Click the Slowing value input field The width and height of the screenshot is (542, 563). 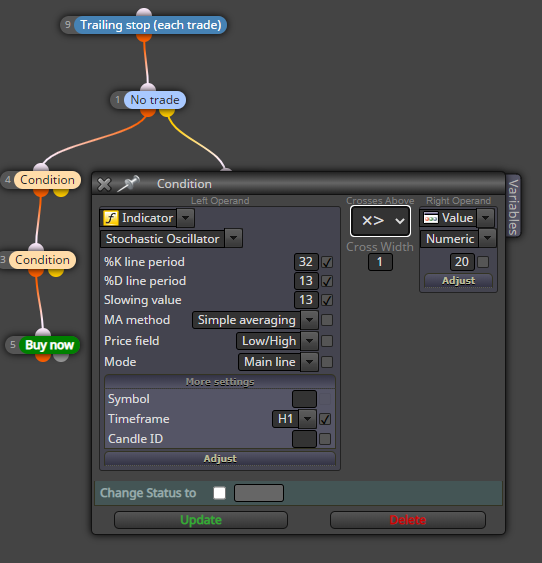pos(306,300)
